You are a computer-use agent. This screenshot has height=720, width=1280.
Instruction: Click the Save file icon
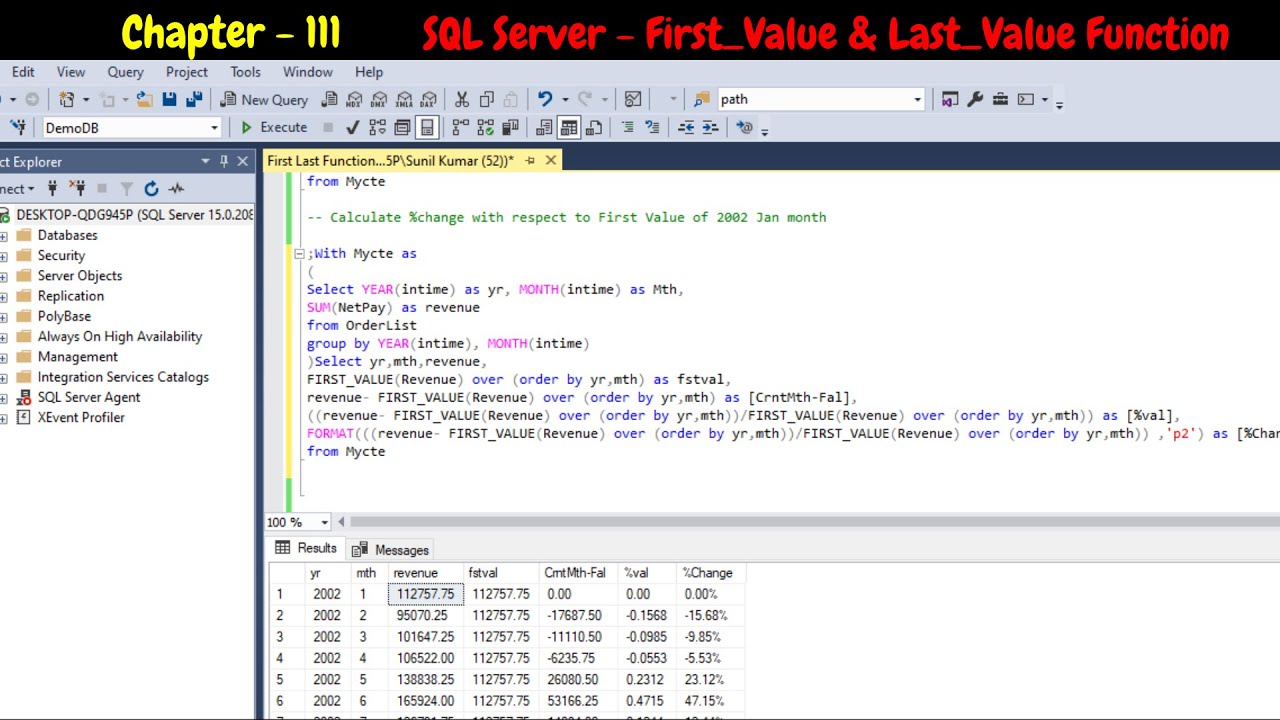point(169,99)
